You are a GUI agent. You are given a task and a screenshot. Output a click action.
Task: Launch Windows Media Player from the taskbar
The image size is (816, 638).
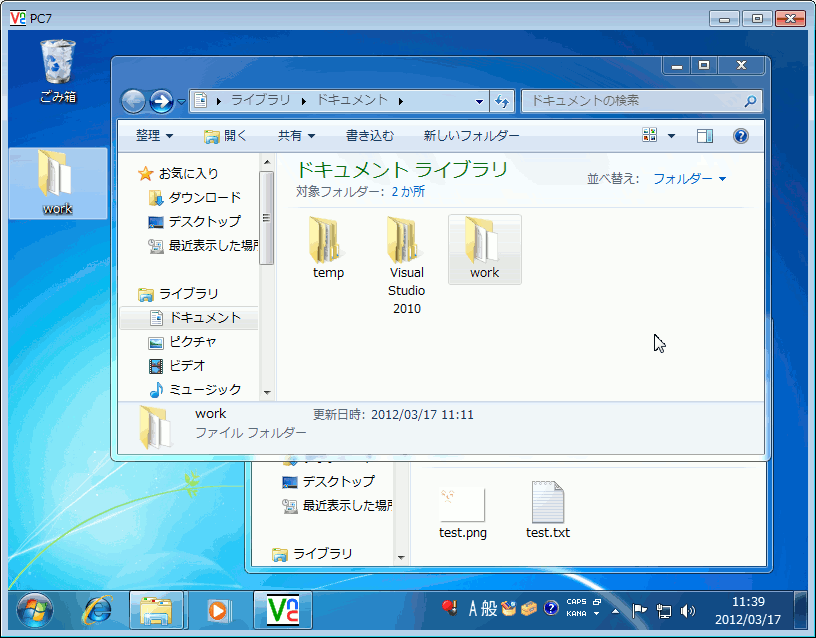[221, 611]
